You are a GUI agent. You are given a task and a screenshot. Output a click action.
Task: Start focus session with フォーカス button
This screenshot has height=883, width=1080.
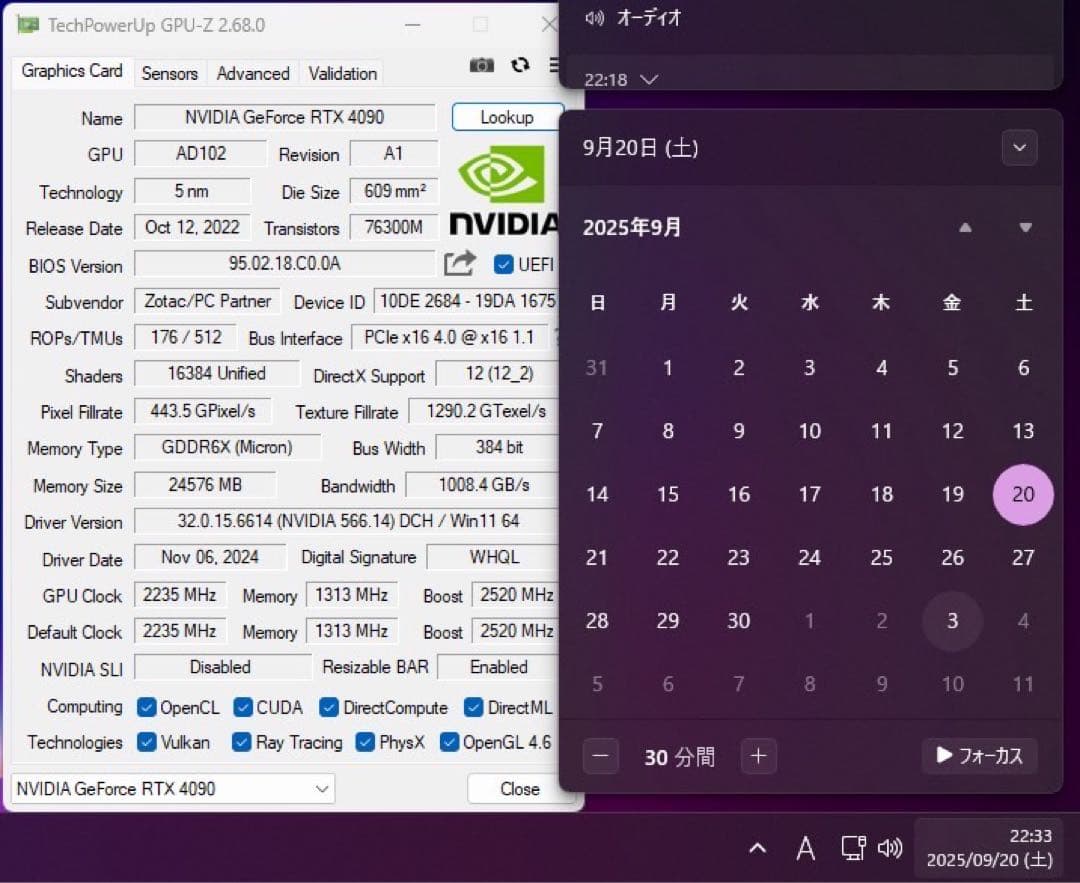click(979, 757)
